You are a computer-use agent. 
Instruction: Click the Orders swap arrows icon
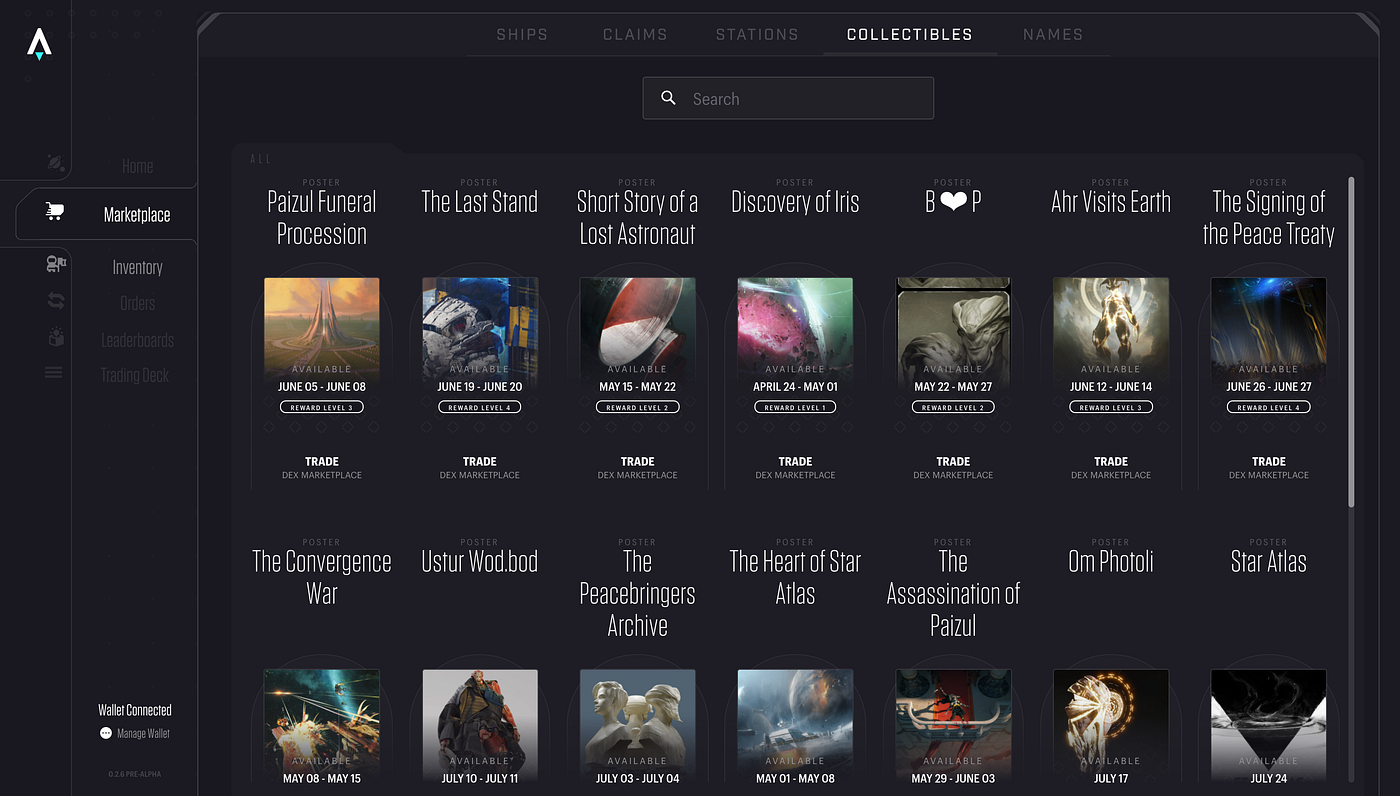click(x=55, y=301)
